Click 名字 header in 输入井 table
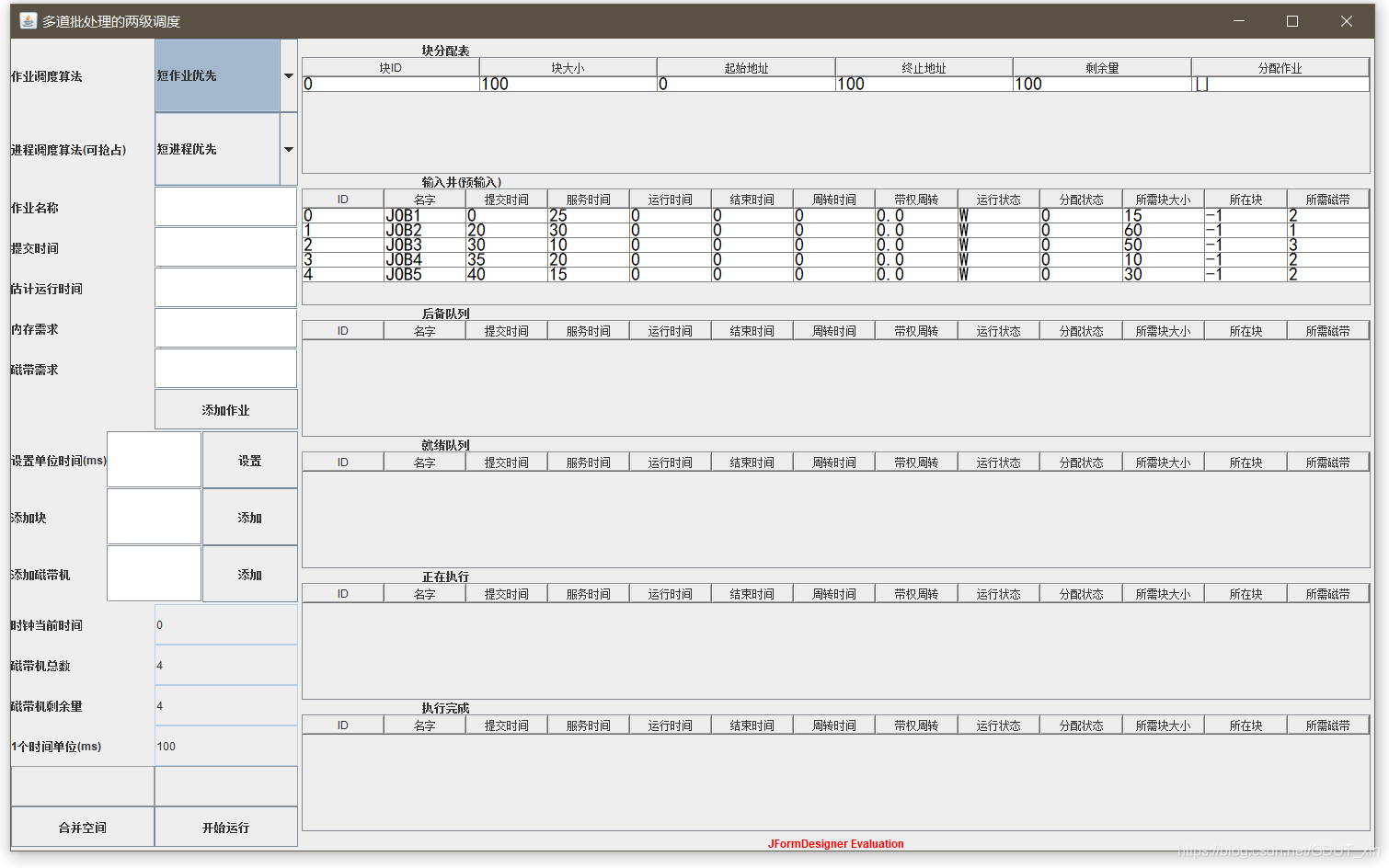Screen dimensions: 1389x868 coord(425,199)
